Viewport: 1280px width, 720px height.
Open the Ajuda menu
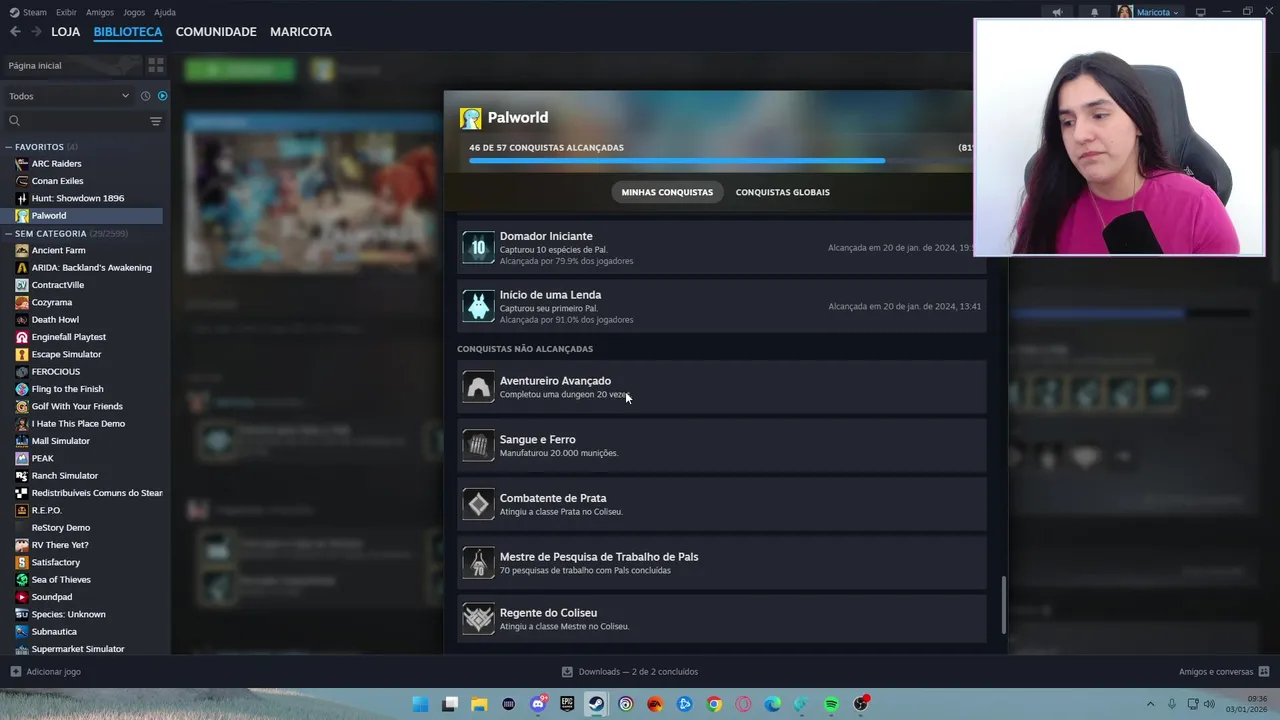click(x=165, y=12)
